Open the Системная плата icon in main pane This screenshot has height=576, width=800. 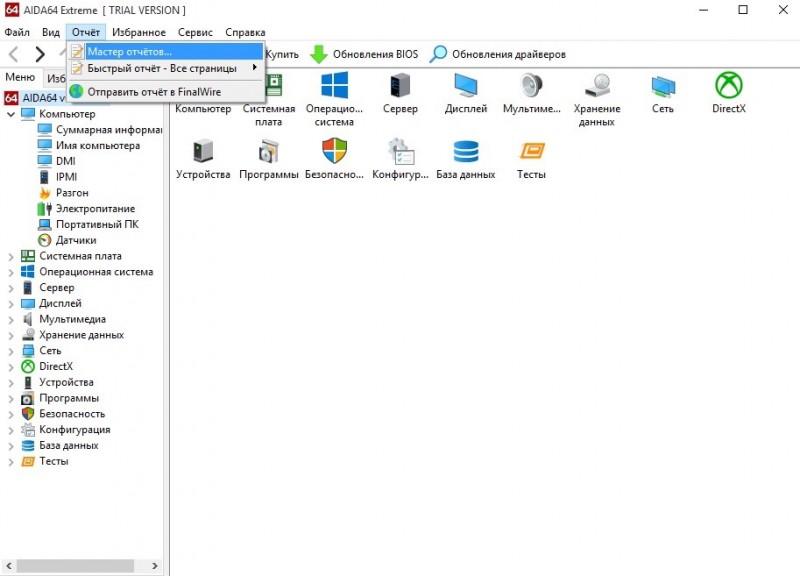coord(273,85)
